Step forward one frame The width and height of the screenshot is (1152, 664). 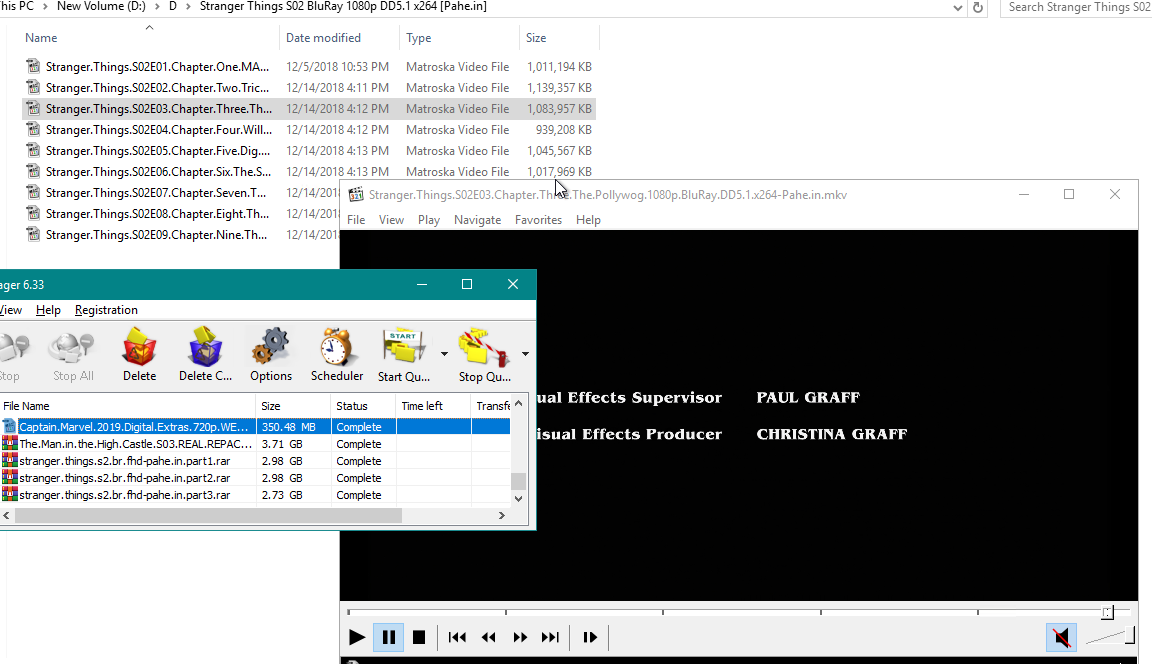click(x=590, y=638)
